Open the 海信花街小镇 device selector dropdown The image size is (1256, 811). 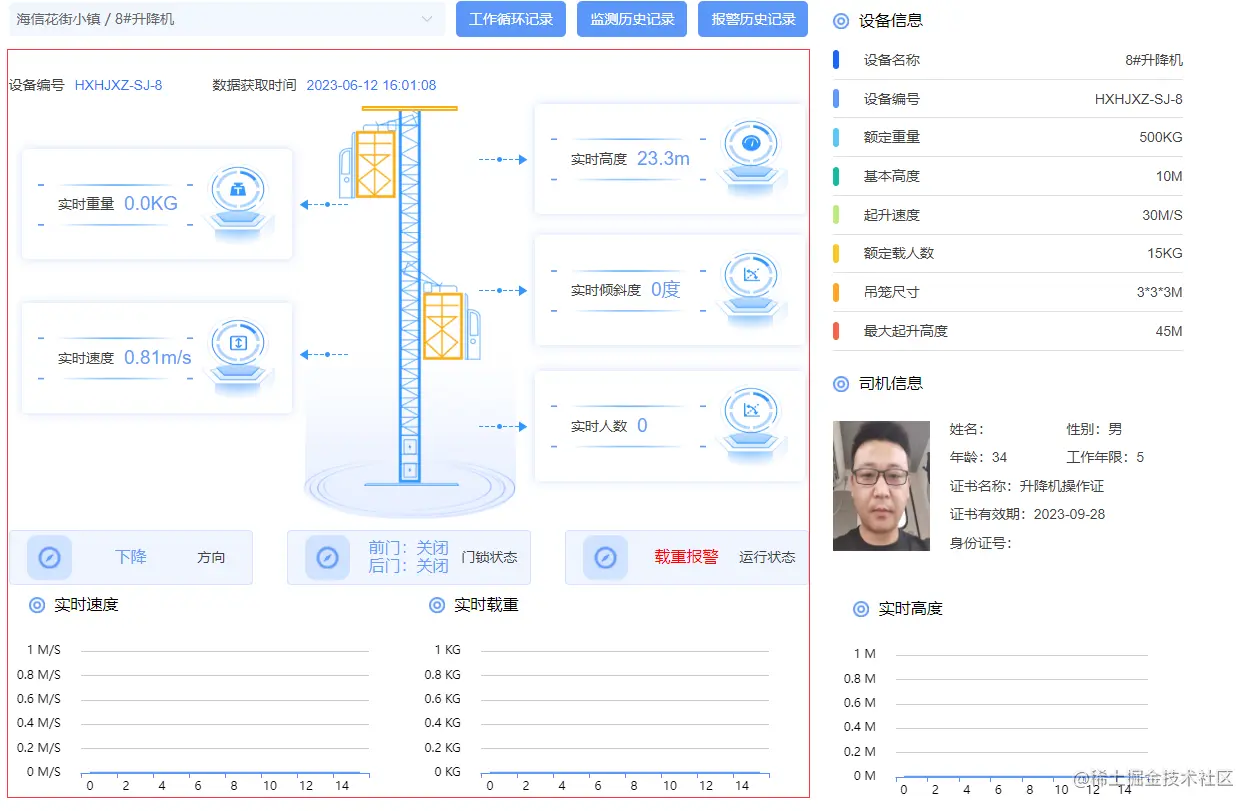[225, 19]
